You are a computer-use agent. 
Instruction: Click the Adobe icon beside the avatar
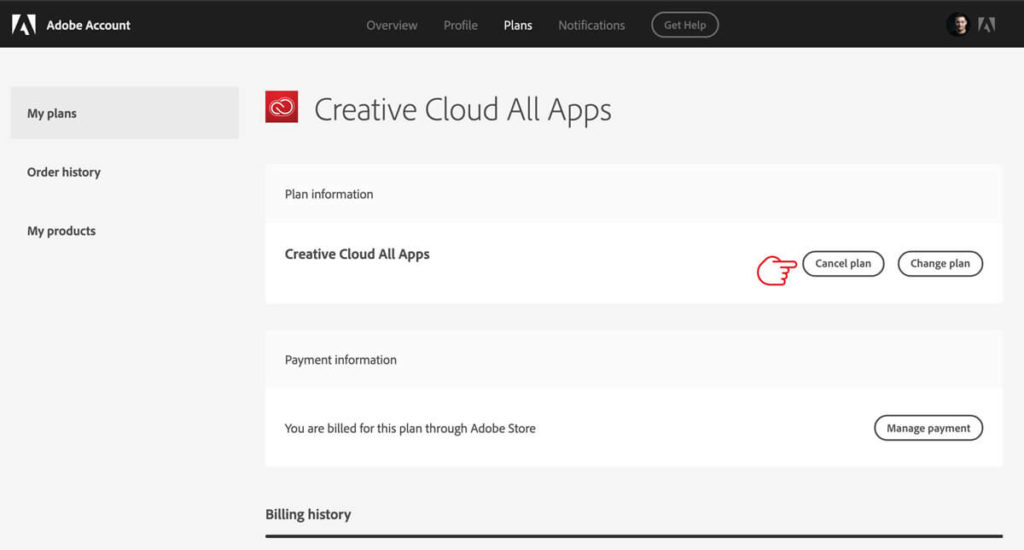[986, 25]
